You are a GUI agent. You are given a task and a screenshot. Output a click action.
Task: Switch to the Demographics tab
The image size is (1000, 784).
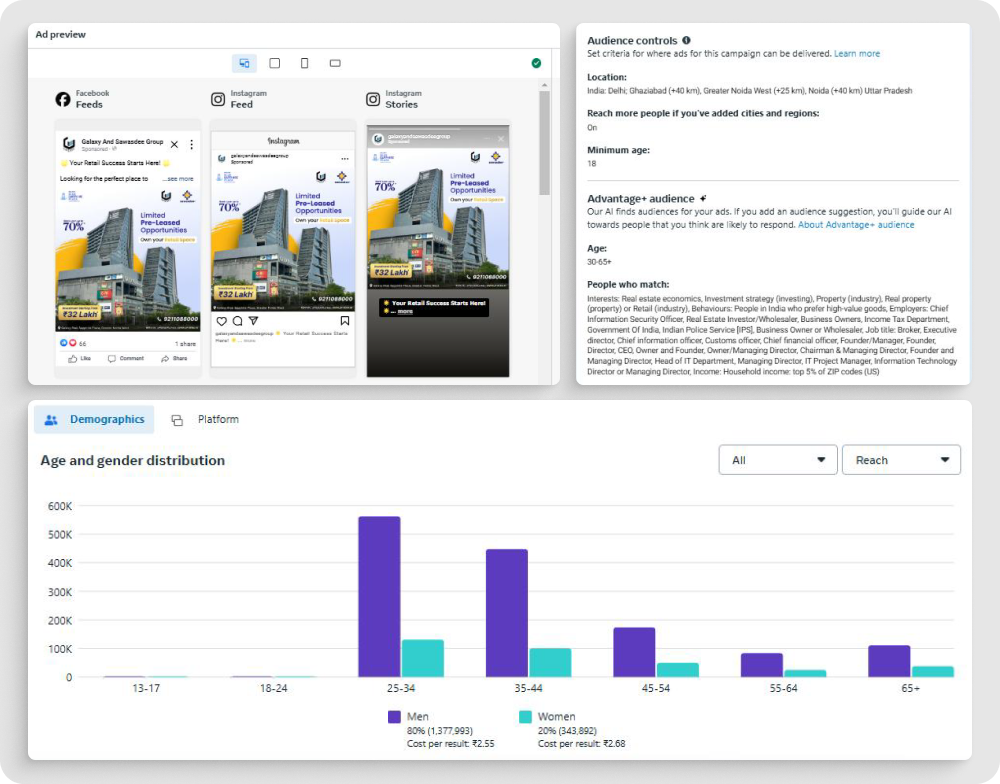tap(95, 420)
